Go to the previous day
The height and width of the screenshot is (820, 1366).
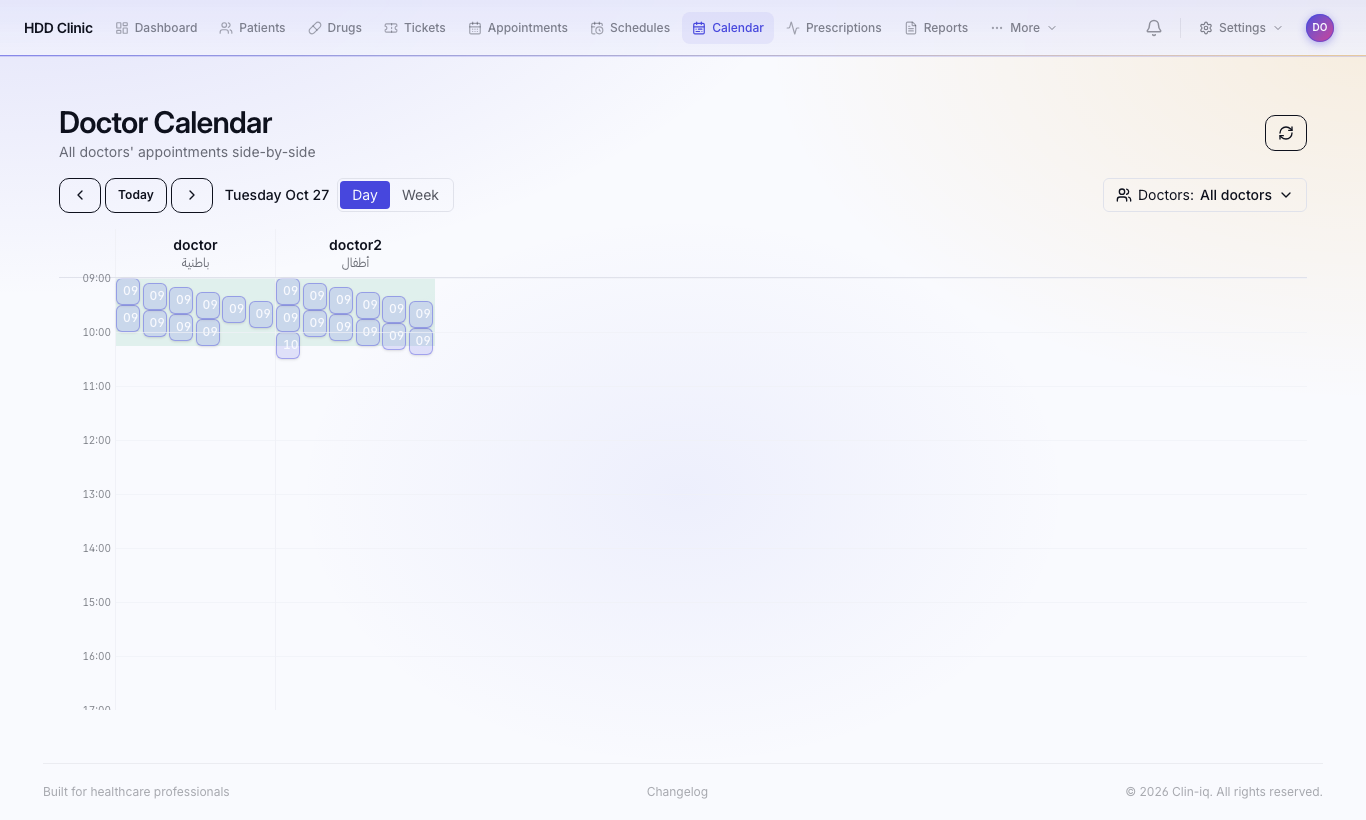pyautogui.click(x=80, y=195)
